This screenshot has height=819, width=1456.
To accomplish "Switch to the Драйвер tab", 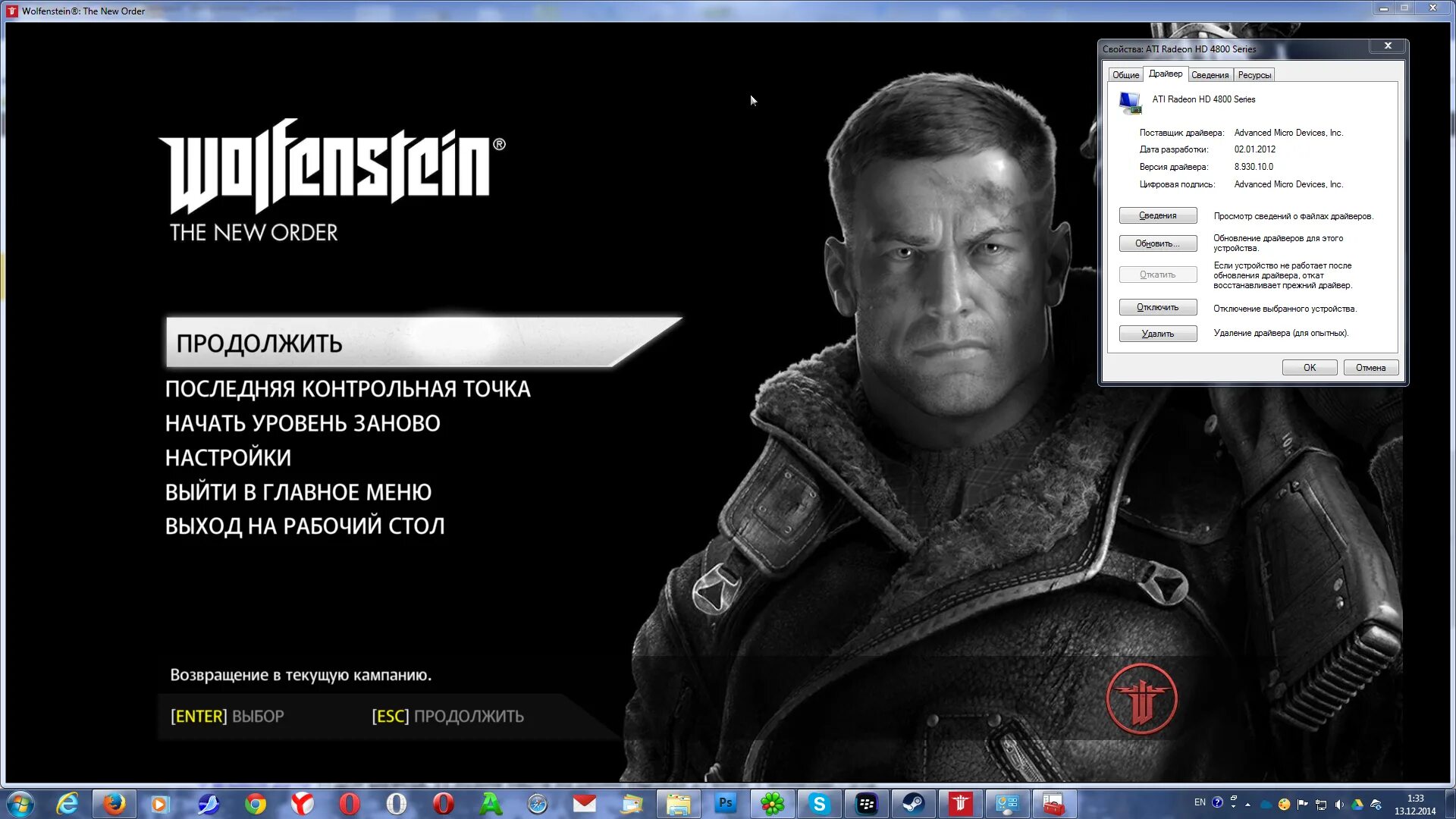I will coord(1165,74).
